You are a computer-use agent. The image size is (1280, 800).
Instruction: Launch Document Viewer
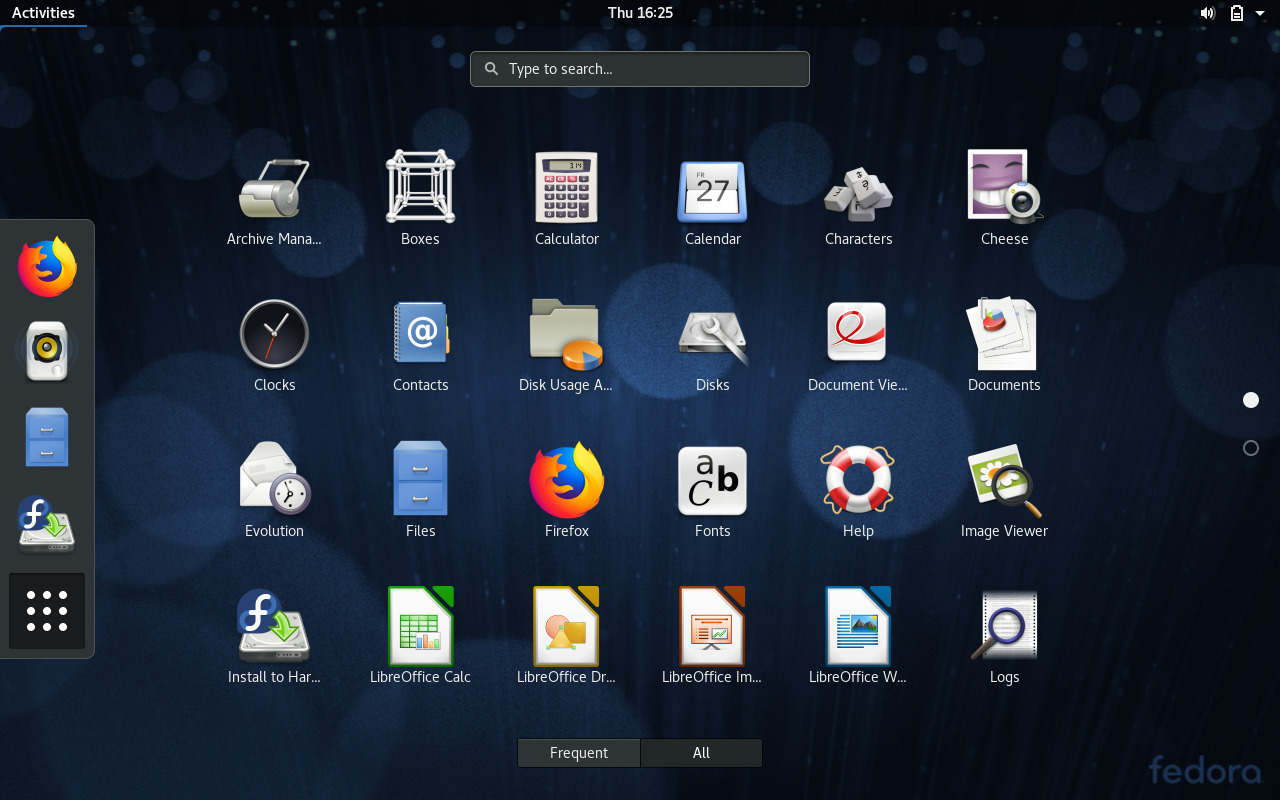858,334
